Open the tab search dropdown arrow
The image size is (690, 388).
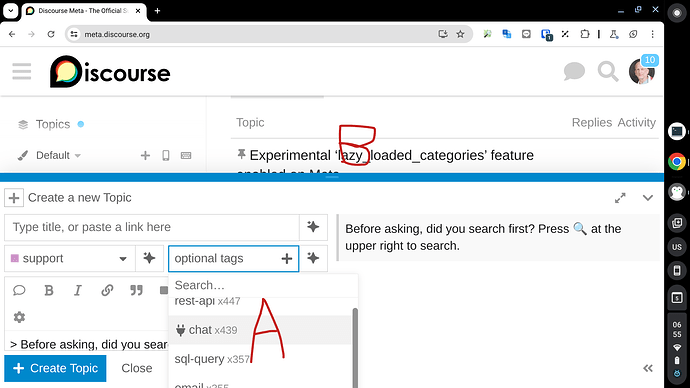pos(11,11)
